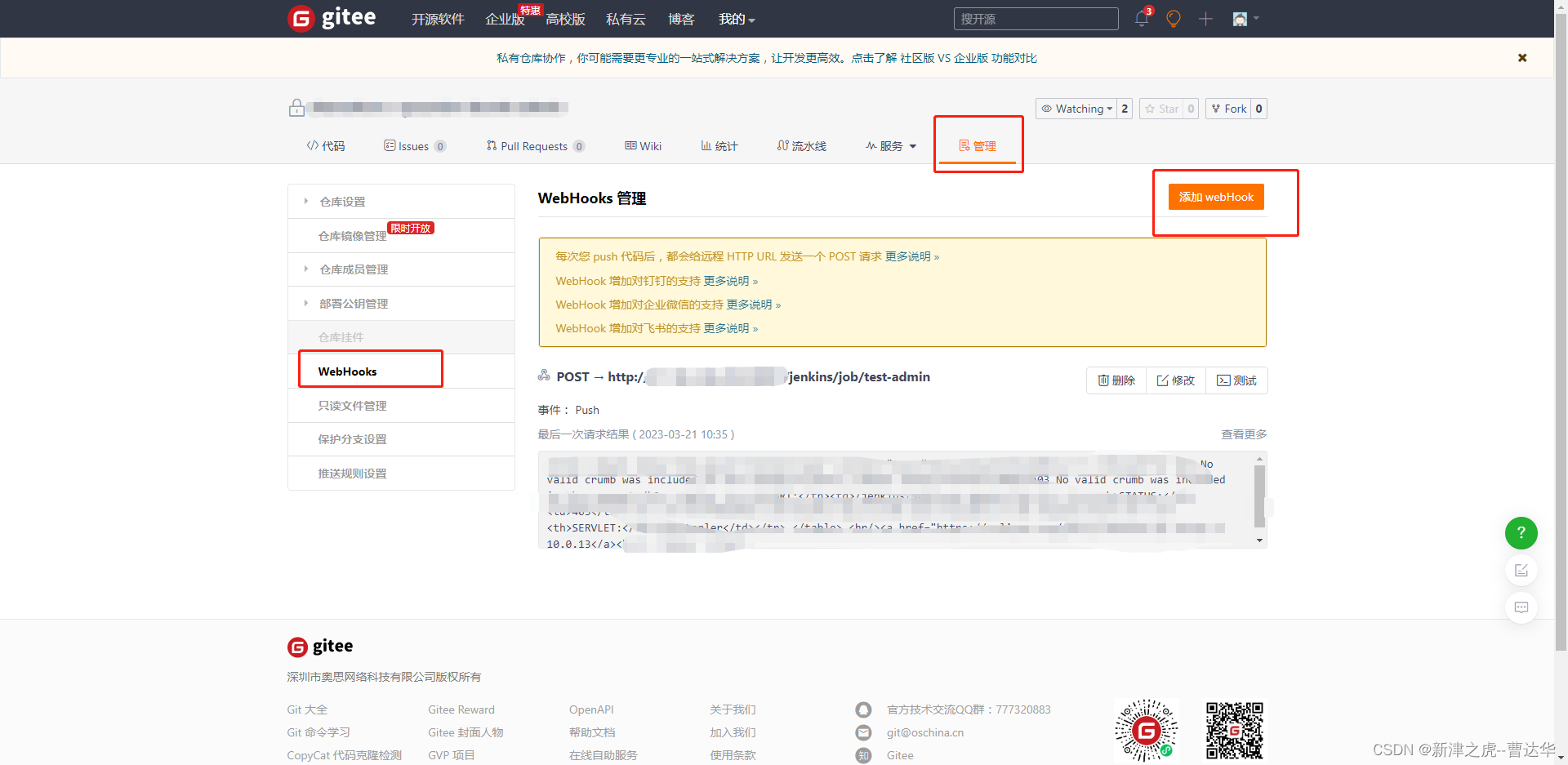Click the Star button

[1161, 109]
